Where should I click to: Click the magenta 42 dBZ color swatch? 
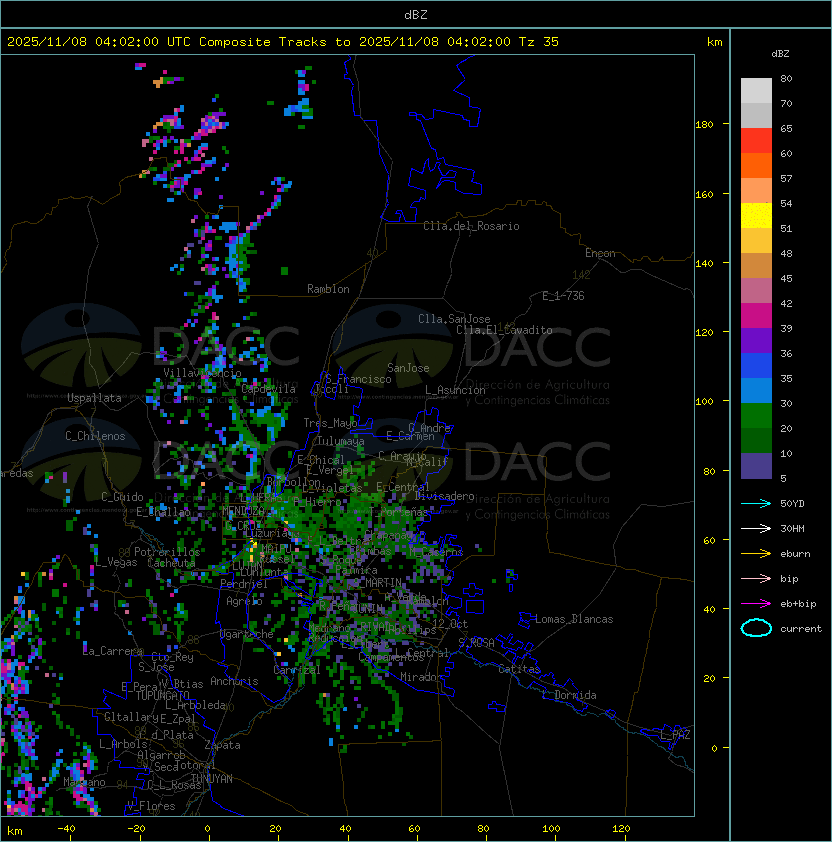pos(756,316)
